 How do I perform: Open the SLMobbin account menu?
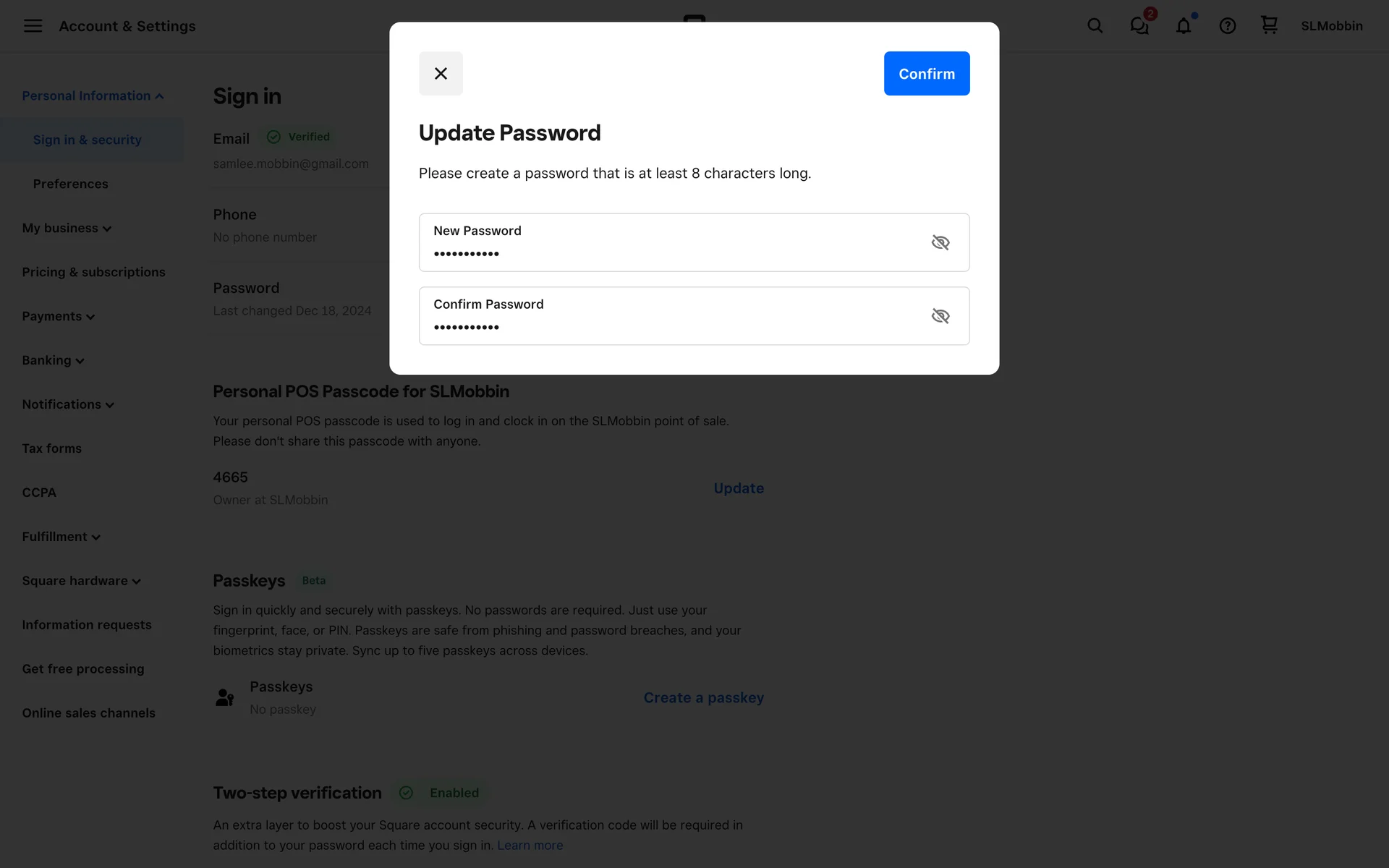click(x=1331, y=26)
